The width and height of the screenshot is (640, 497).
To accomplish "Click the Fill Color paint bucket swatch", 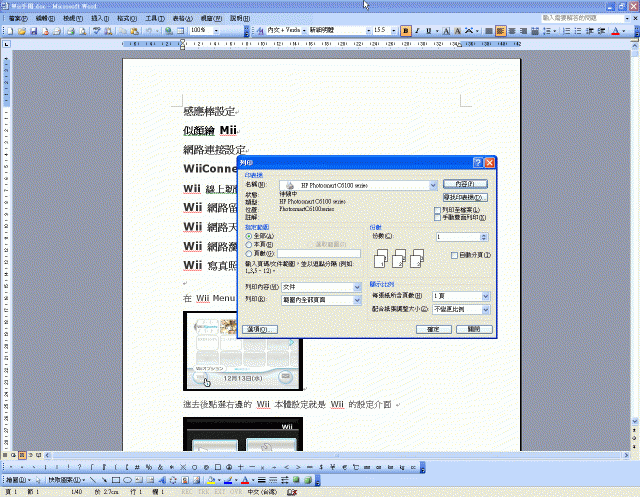I will coord(211,480).
